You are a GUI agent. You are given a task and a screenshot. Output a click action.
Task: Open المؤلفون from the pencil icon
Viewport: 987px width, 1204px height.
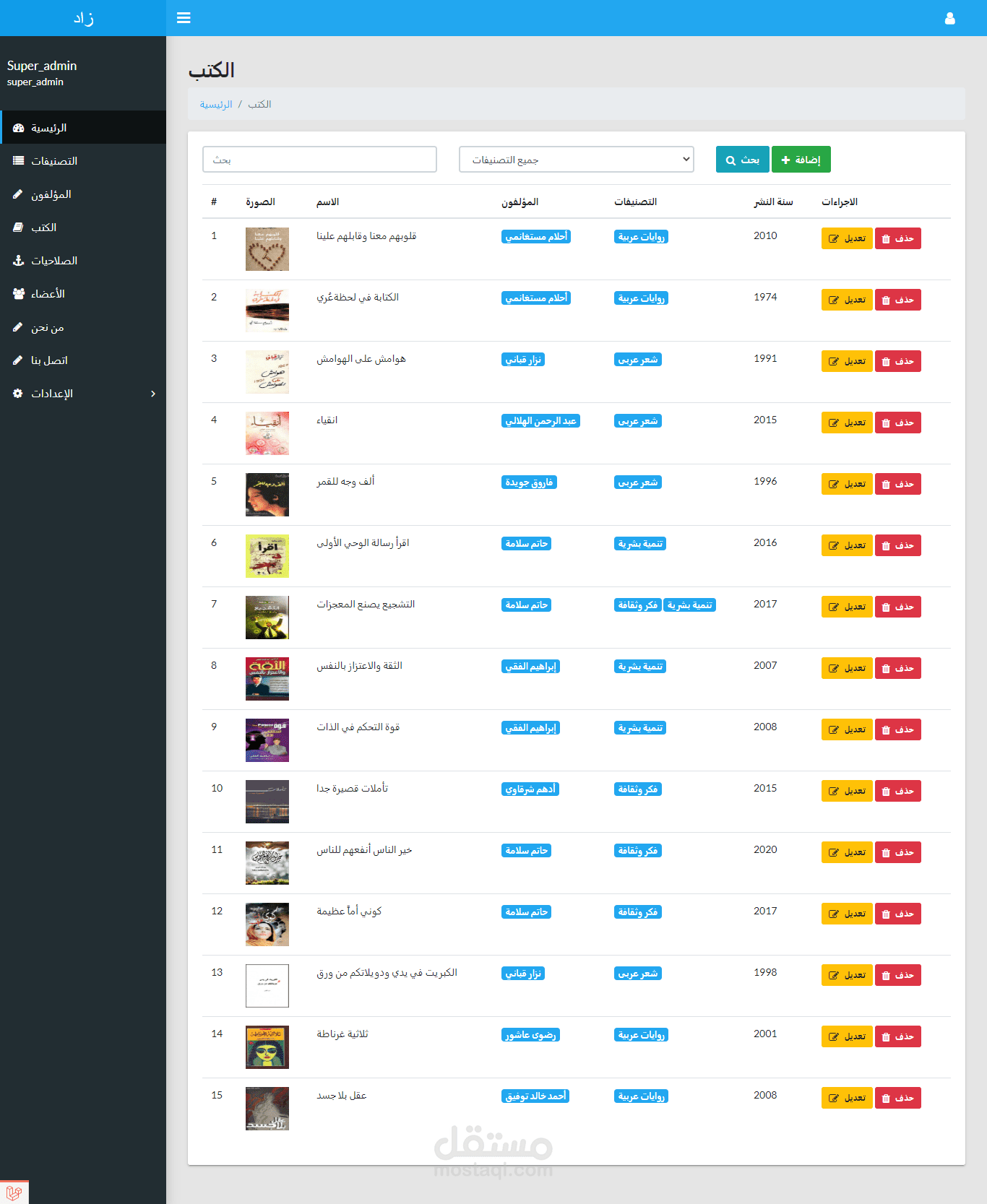[x=18, y=194]
